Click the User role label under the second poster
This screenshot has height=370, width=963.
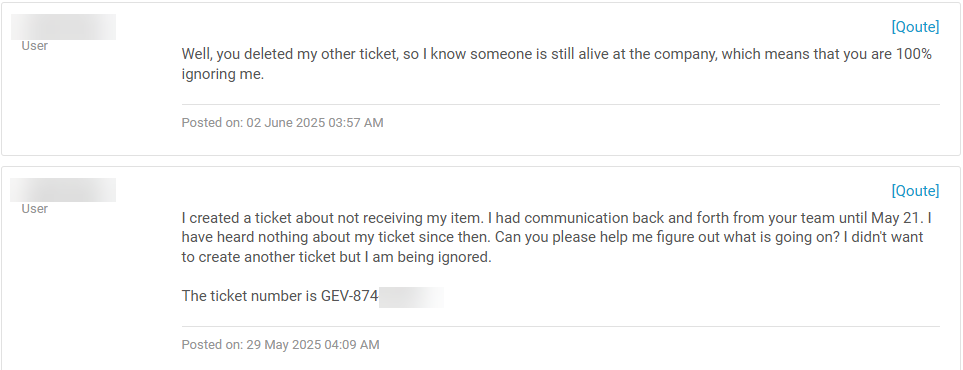click(x=34, y=208)
